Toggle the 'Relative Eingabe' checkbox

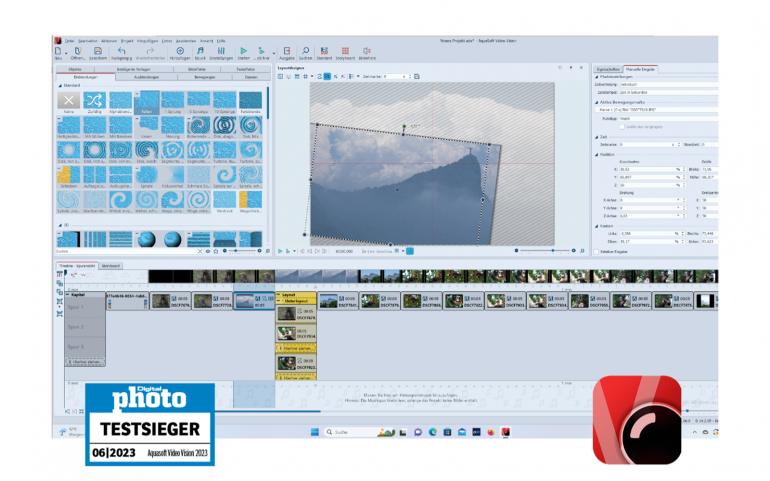(597, 252)
